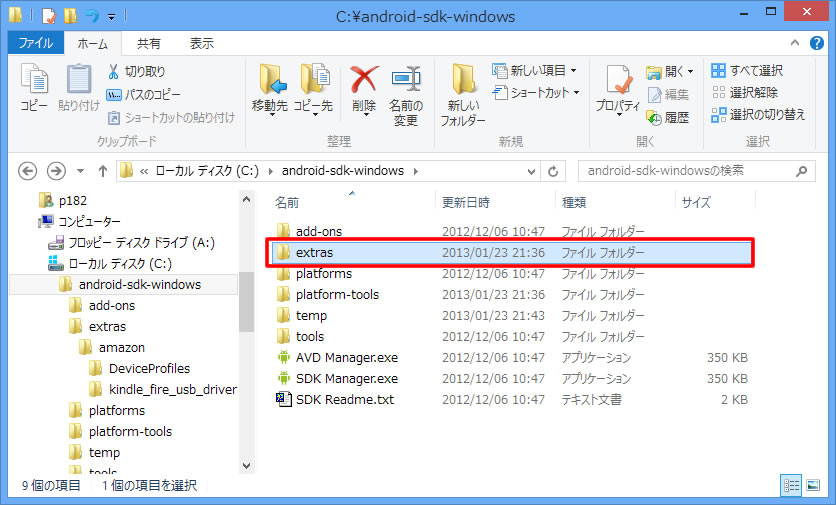Collapse the ribbon with the chevron

(795, 43)
